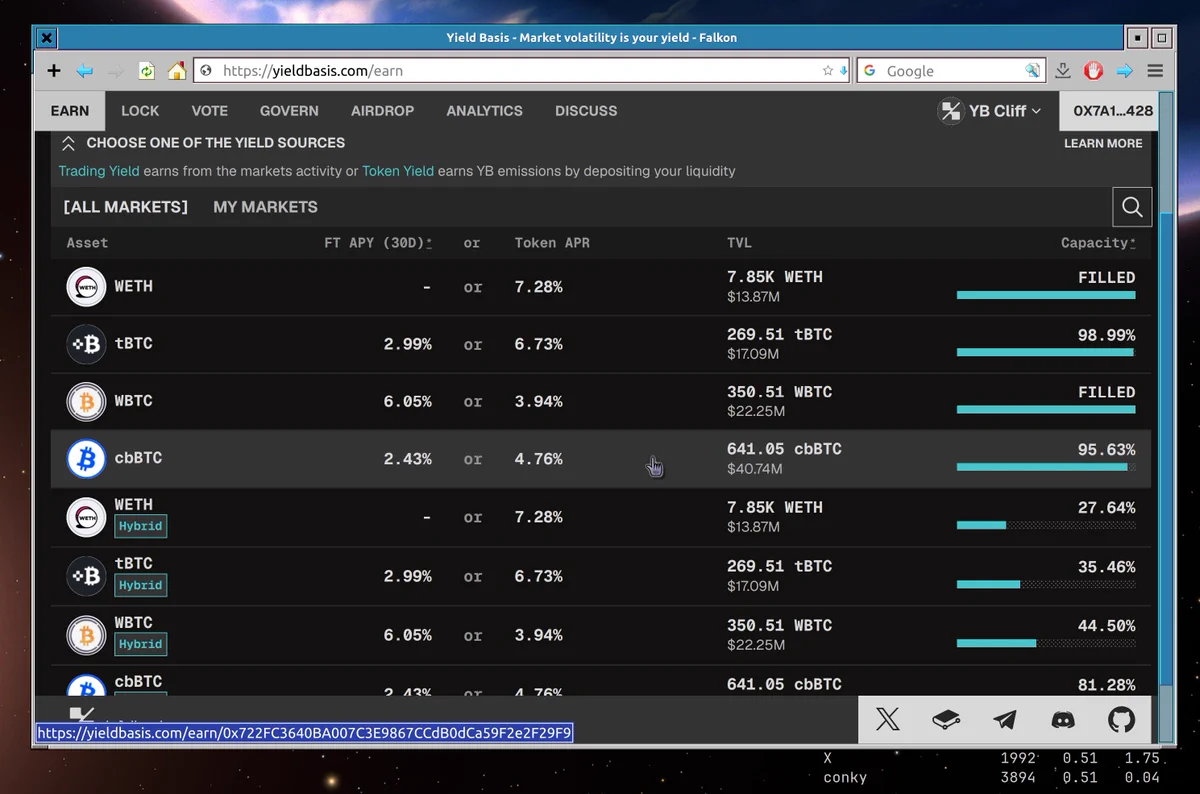Click the search magnifier in Google box
This screenshot has width=1200, height=794.
(1033, 71)
